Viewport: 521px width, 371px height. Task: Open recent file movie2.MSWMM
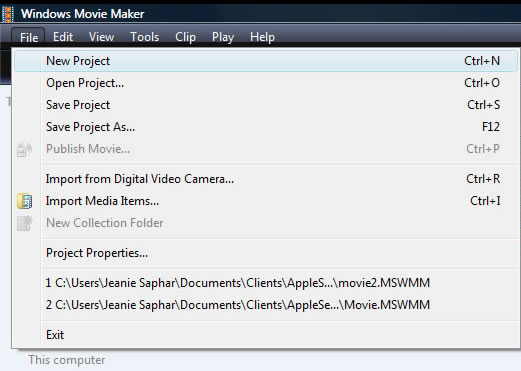pos(266,283)
